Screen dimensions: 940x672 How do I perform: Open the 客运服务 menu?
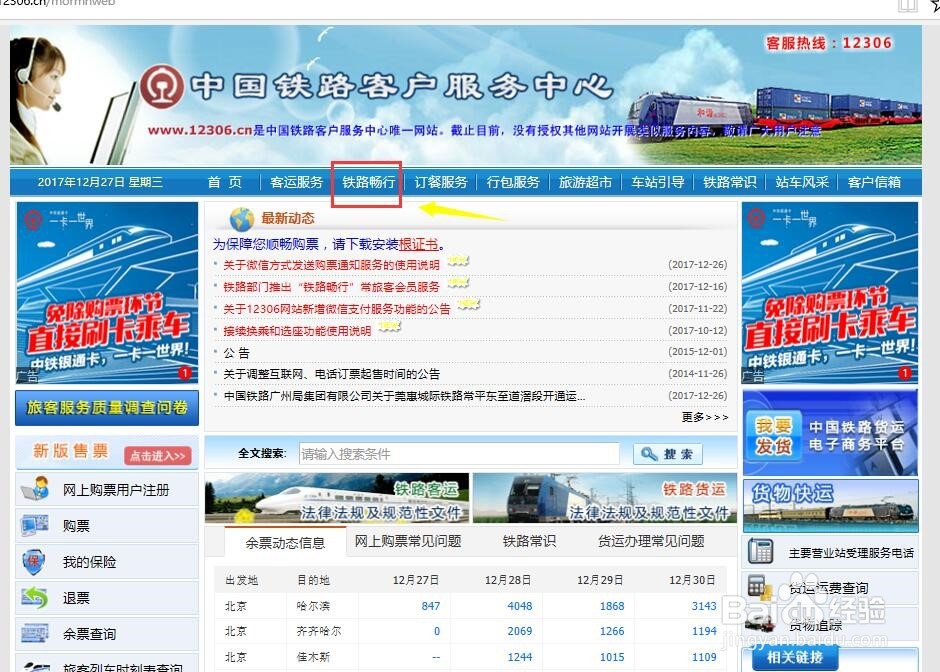coord(296,182)
